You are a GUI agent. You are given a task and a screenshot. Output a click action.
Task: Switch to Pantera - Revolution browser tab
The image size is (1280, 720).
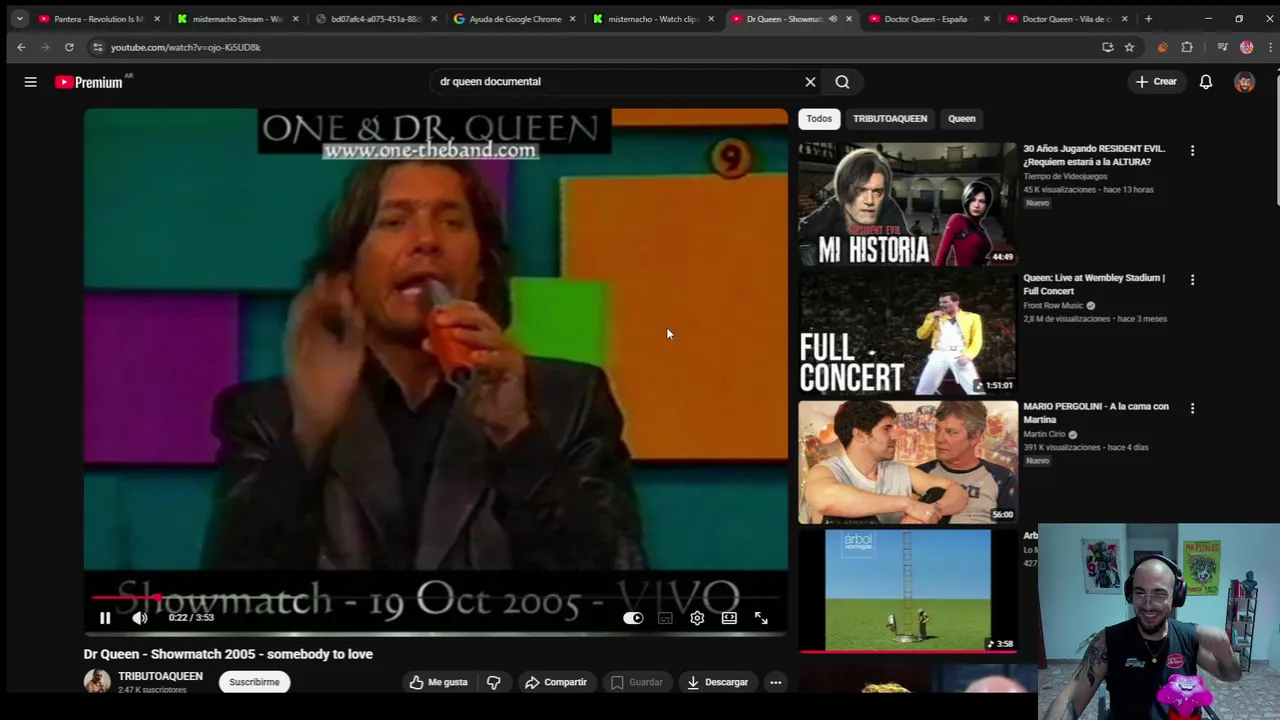pos(98,19)
